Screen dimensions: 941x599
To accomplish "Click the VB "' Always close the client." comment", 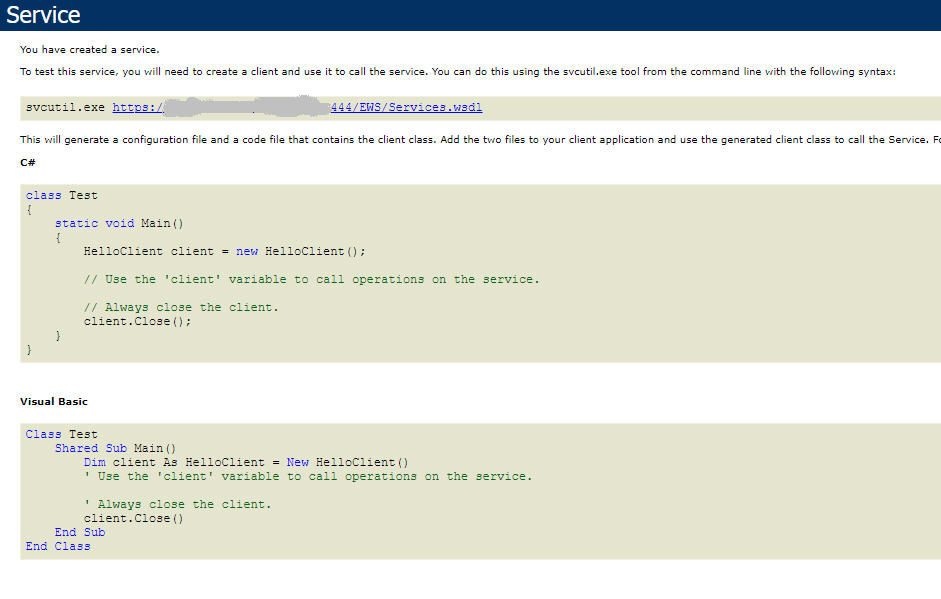I will coord(177,504).
